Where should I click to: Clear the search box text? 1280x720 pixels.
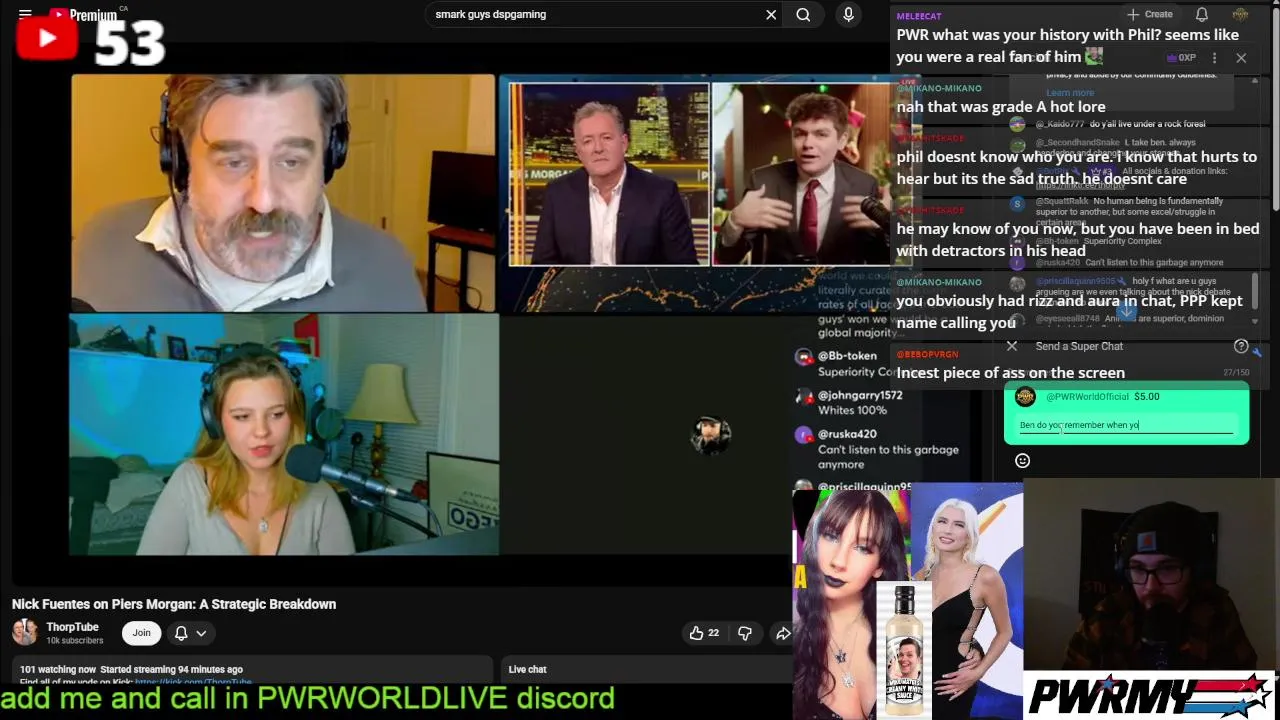(771, 15)
